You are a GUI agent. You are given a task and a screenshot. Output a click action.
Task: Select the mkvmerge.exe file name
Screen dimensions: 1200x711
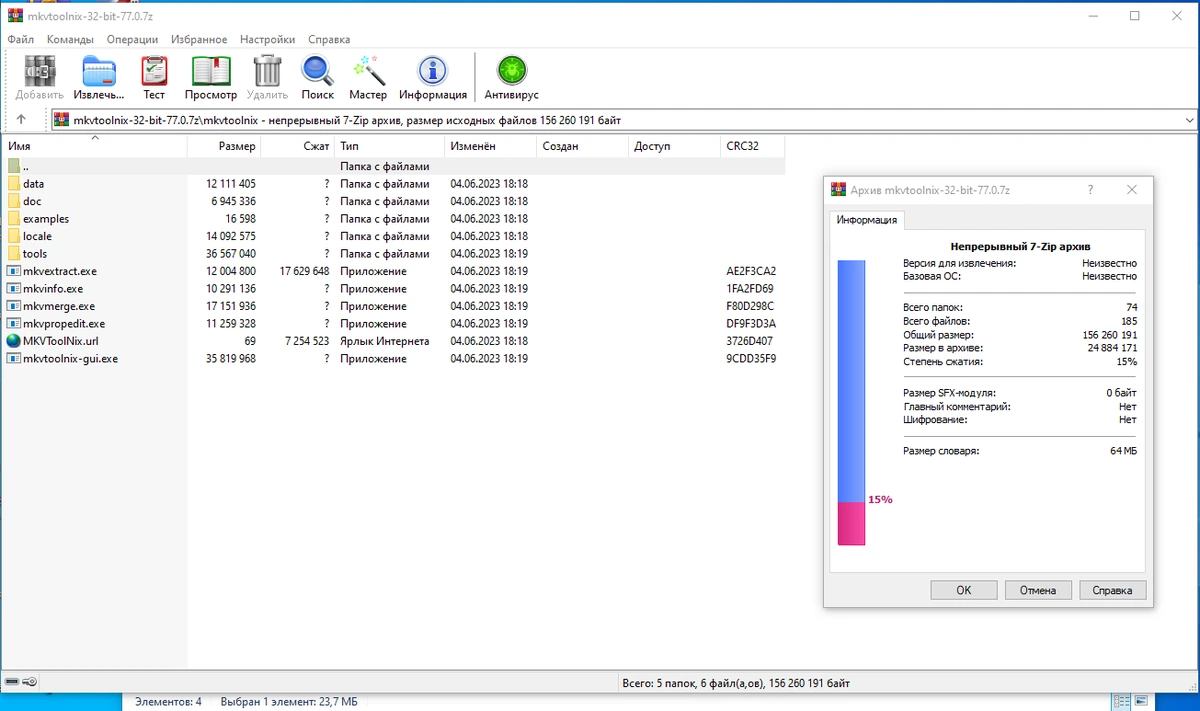click(59, 306)
